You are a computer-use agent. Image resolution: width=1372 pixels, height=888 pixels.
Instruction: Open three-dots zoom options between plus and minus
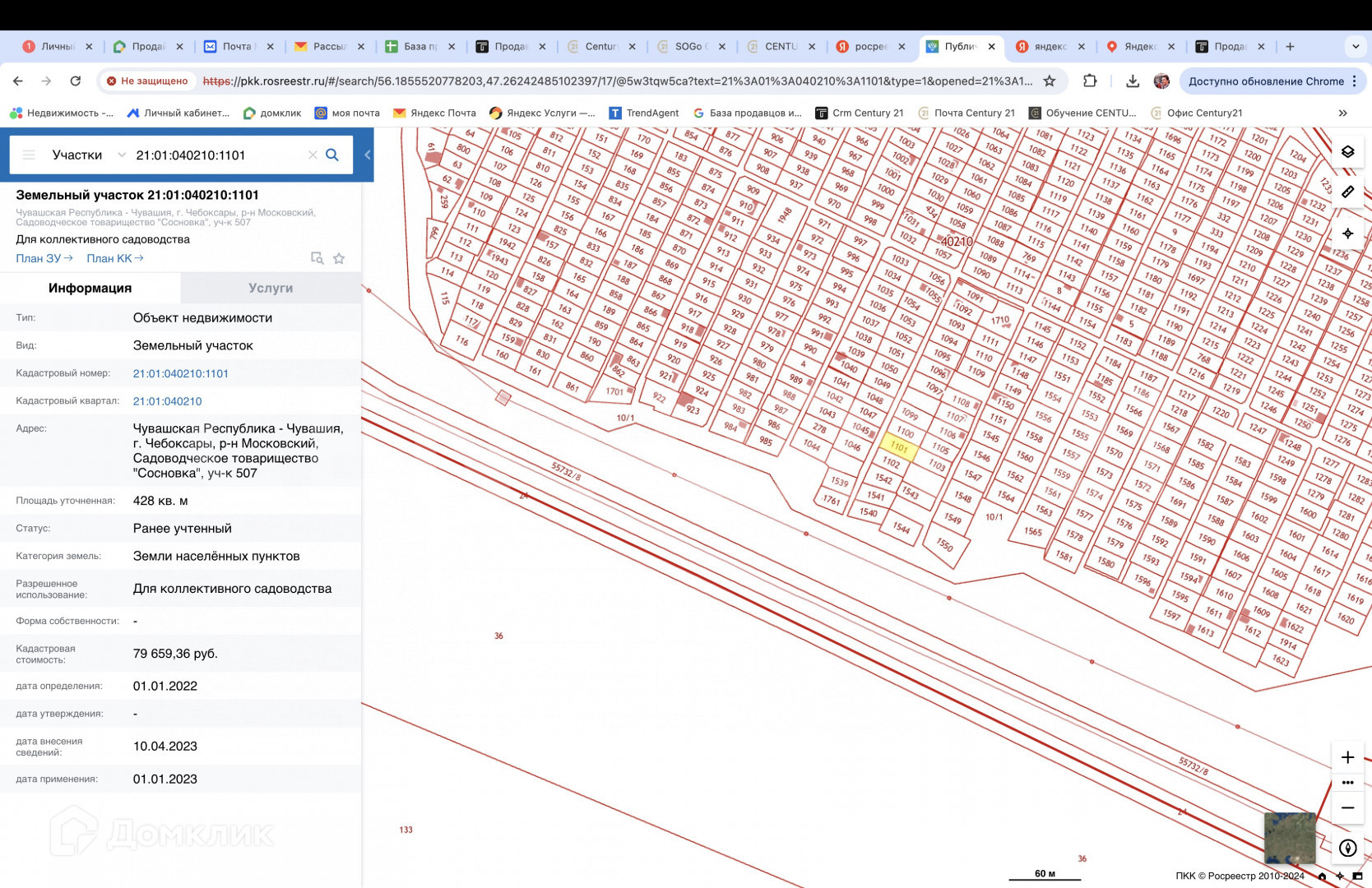pos(1347,783)
